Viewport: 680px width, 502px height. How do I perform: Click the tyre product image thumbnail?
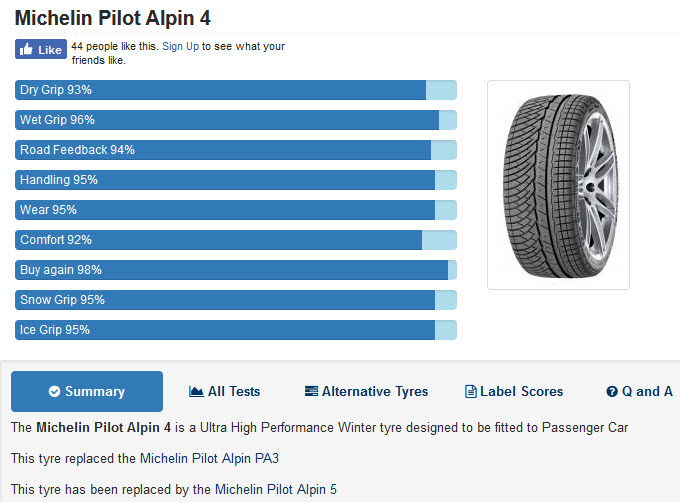pos(558,185)
